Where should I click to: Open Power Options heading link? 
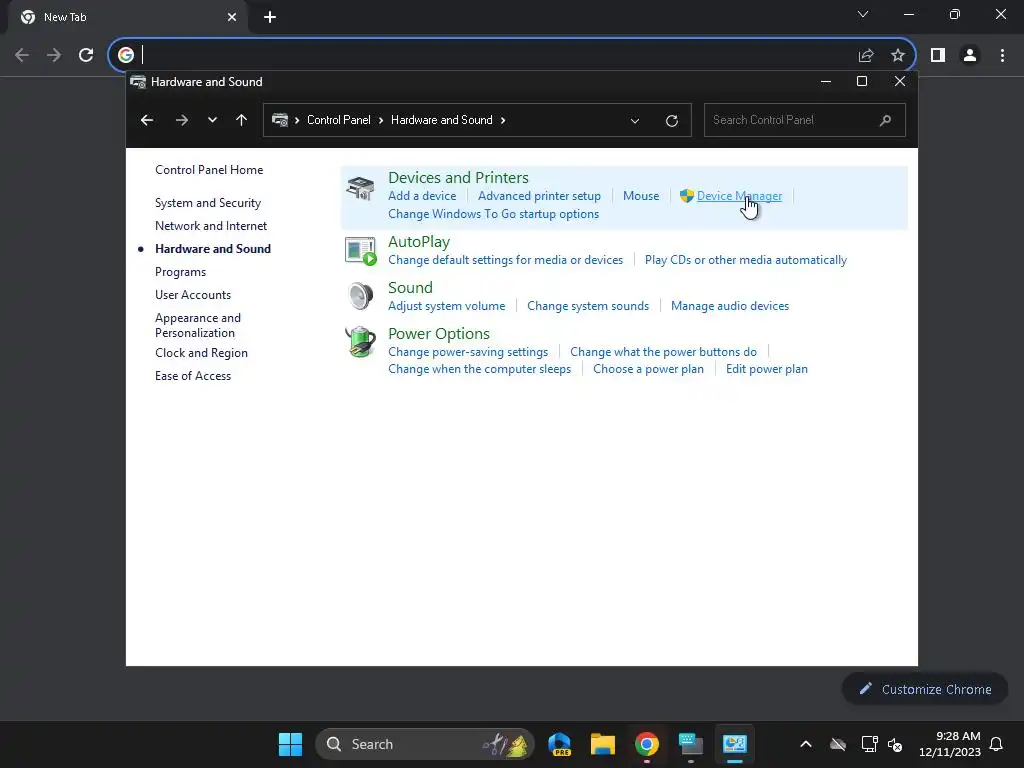pos(439,334)
